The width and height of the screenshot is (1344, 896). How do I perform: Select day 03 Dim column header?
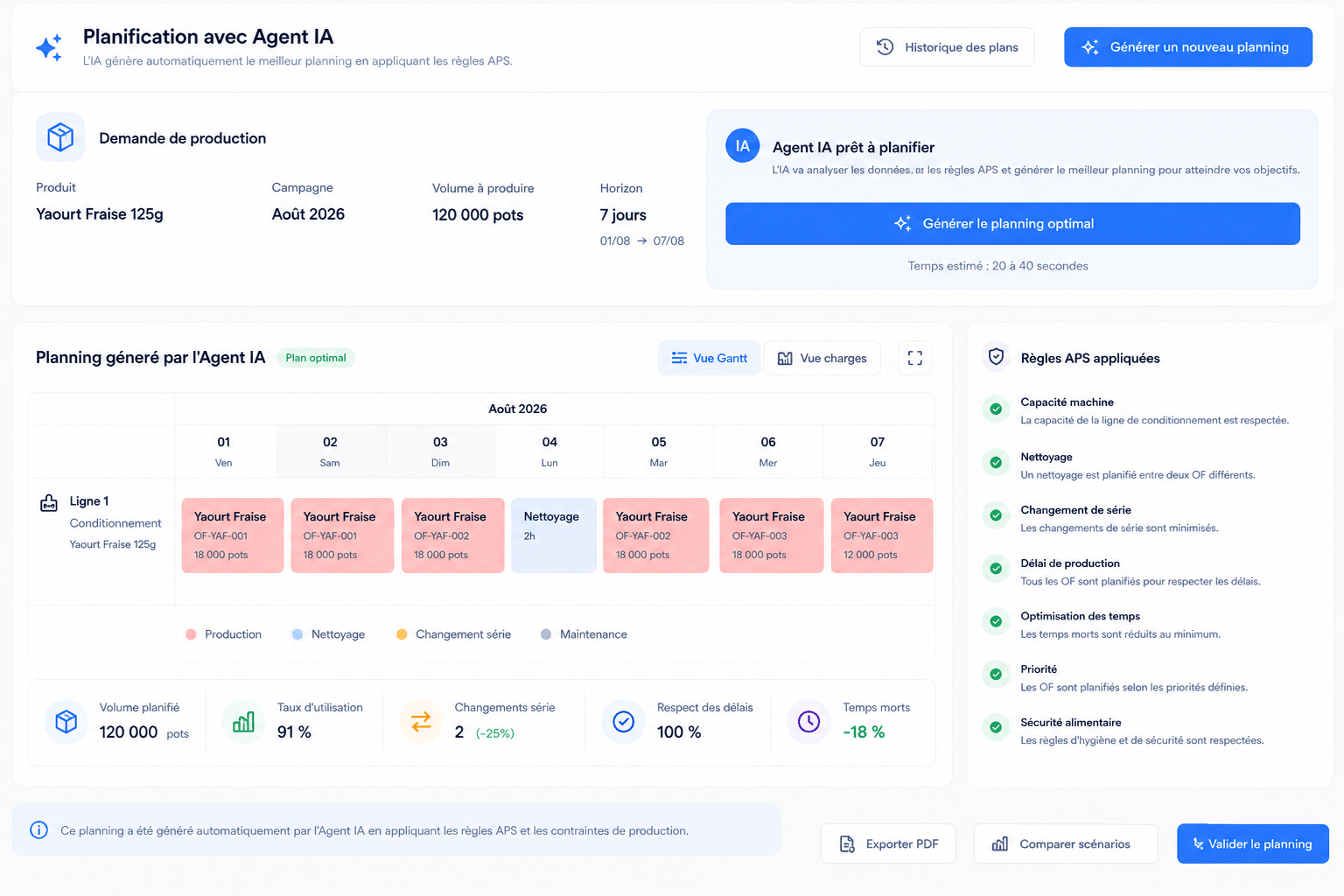pos(440,451)
